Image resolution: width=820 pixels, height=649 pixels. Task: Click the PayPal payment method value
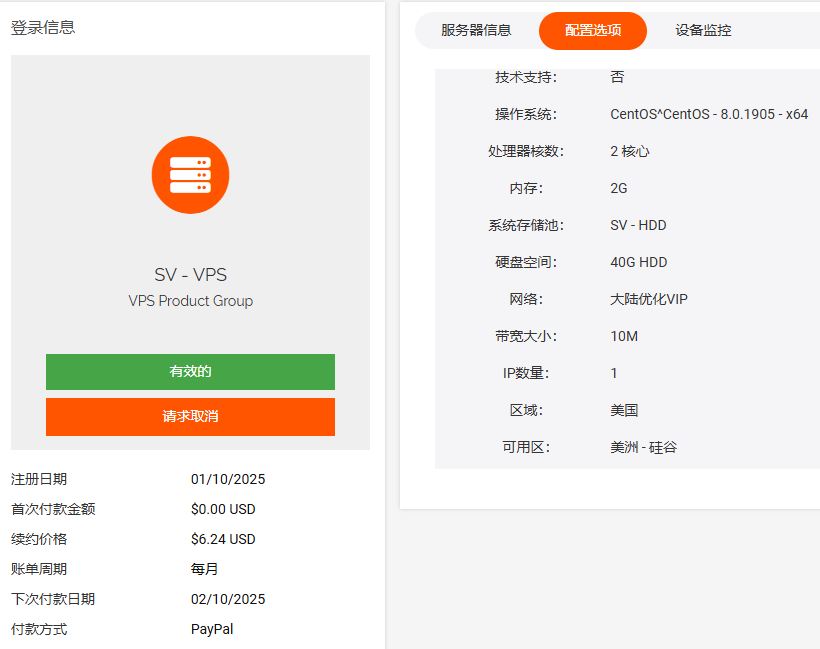(212, 629)
